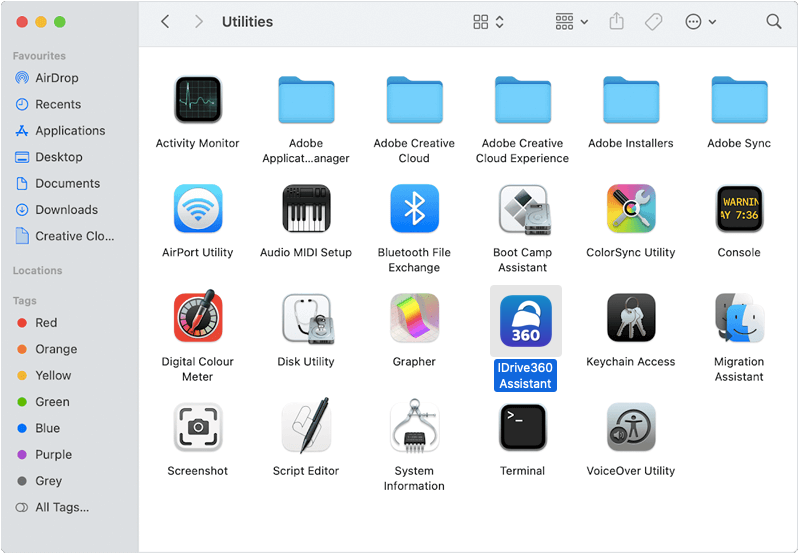
Task: Click the IDrive360 Assistant name label
Action: pyautogui.click(x=525, y=375)
